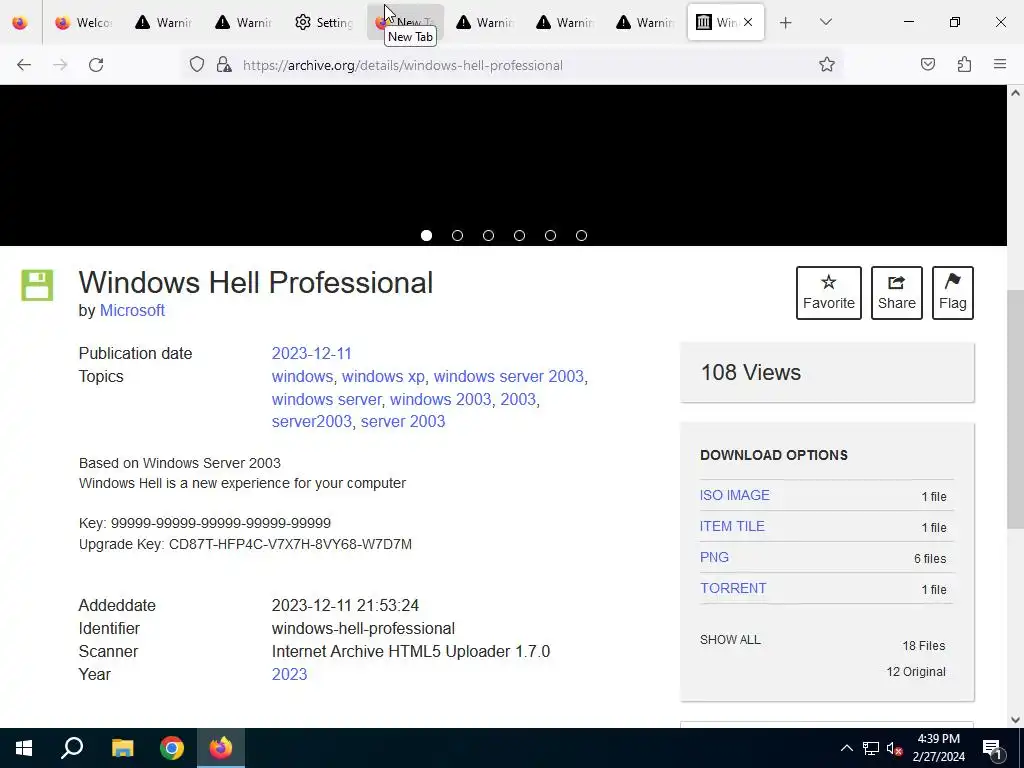The height and width of the screenshot is (768, 1024).
Task: Expand the list all tabs chevron
Action: point(825,22)
